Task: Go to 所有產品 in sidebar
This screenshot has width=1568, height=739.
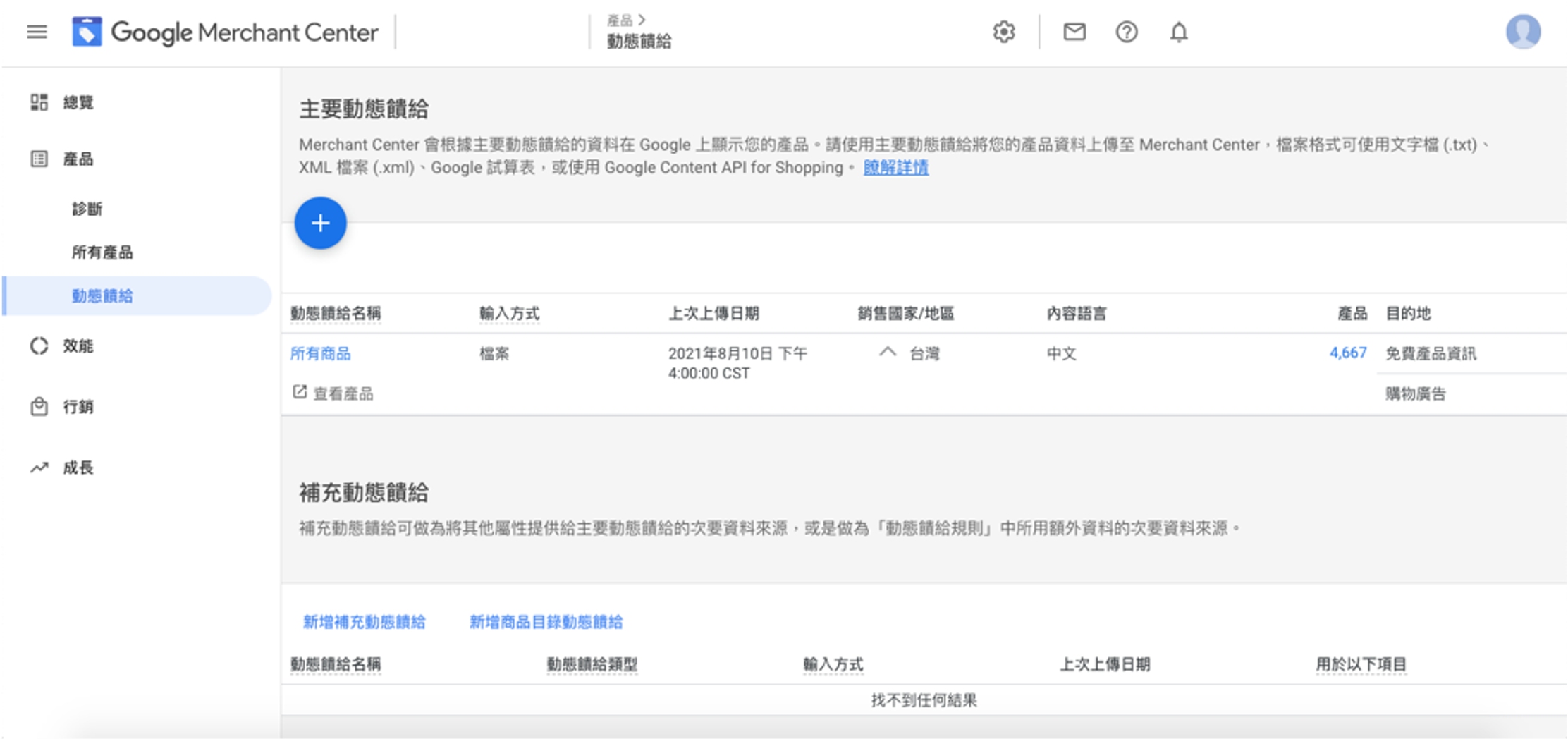Action: coord(102,252)
